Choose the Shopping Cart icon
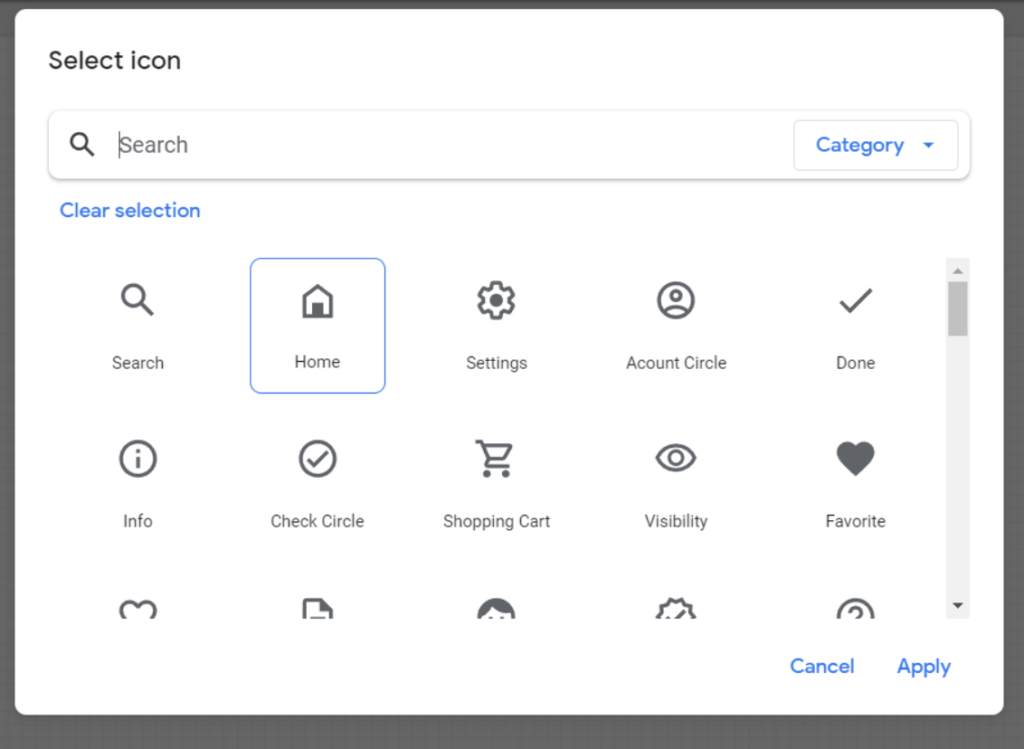 tap(496, 483)
